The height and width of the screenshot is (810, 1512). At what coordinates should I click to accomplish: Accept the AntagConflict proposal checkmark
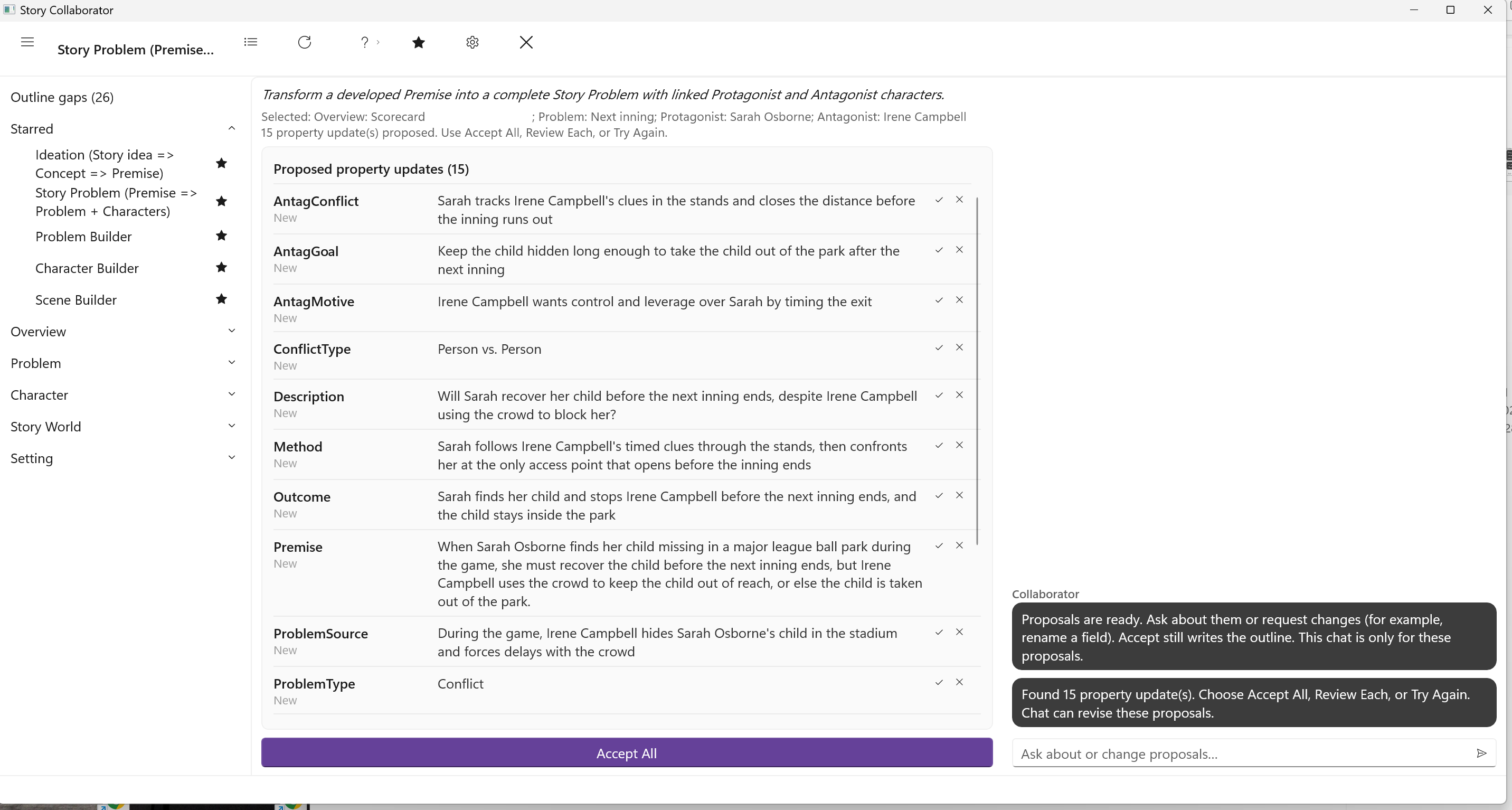click(939, 200)
